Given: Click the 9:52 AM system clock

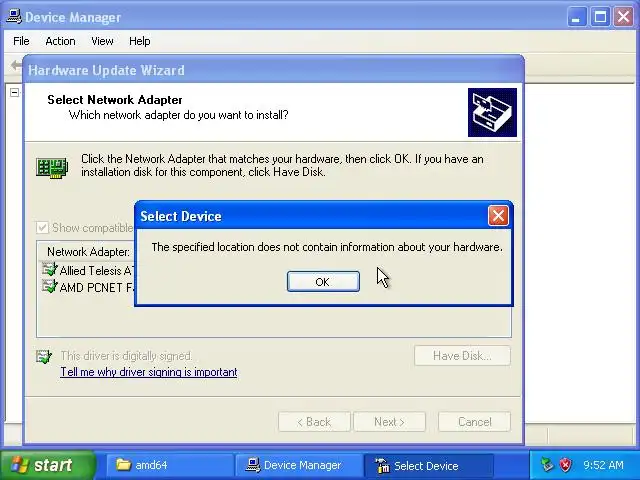Looking at the screenshot, I should (603, 465).
